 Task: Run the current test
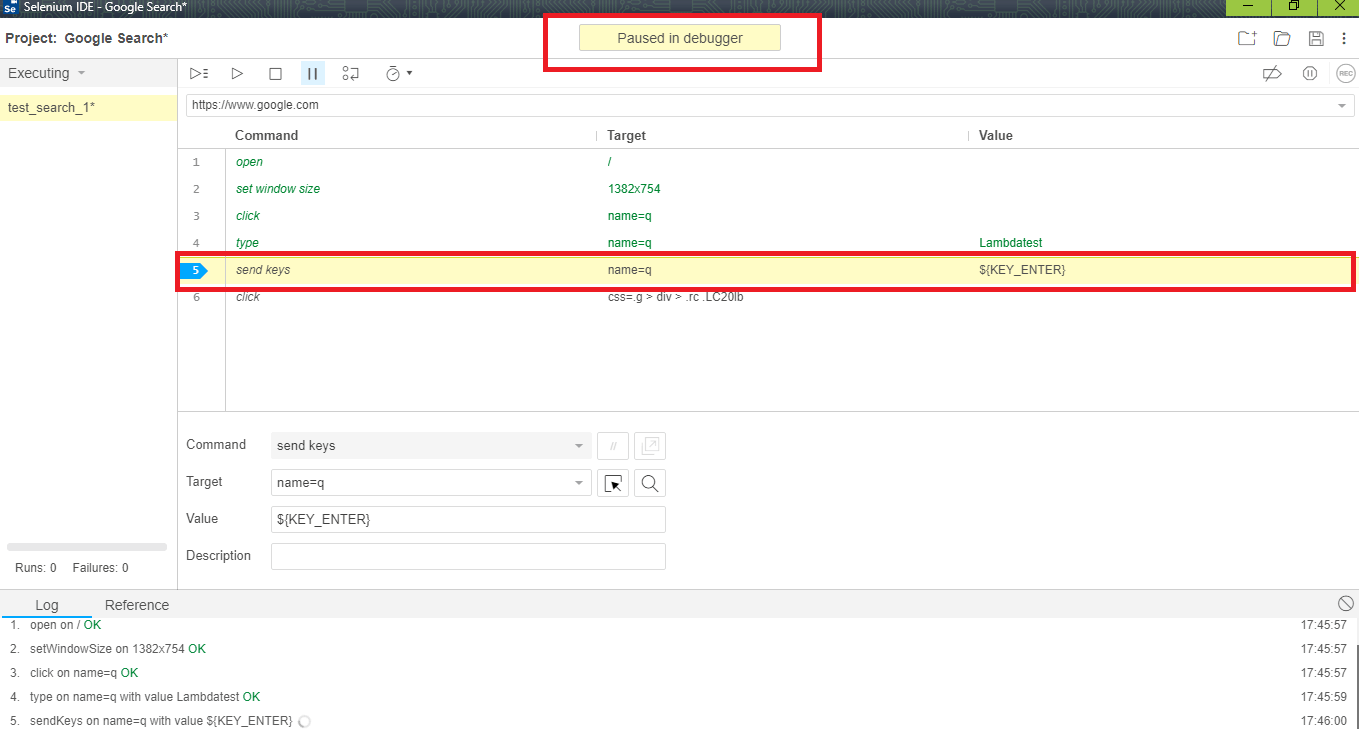(237, 73)
